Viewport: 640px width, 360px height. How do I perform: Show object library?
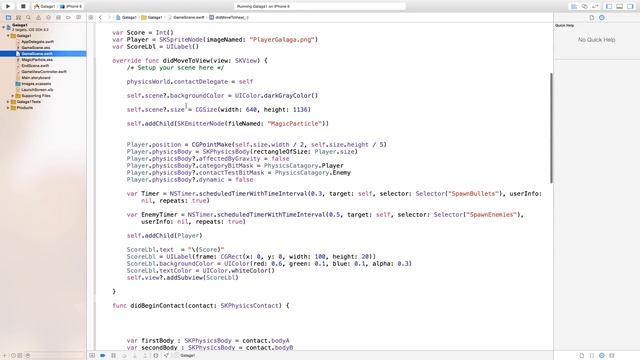click(602, 356)
